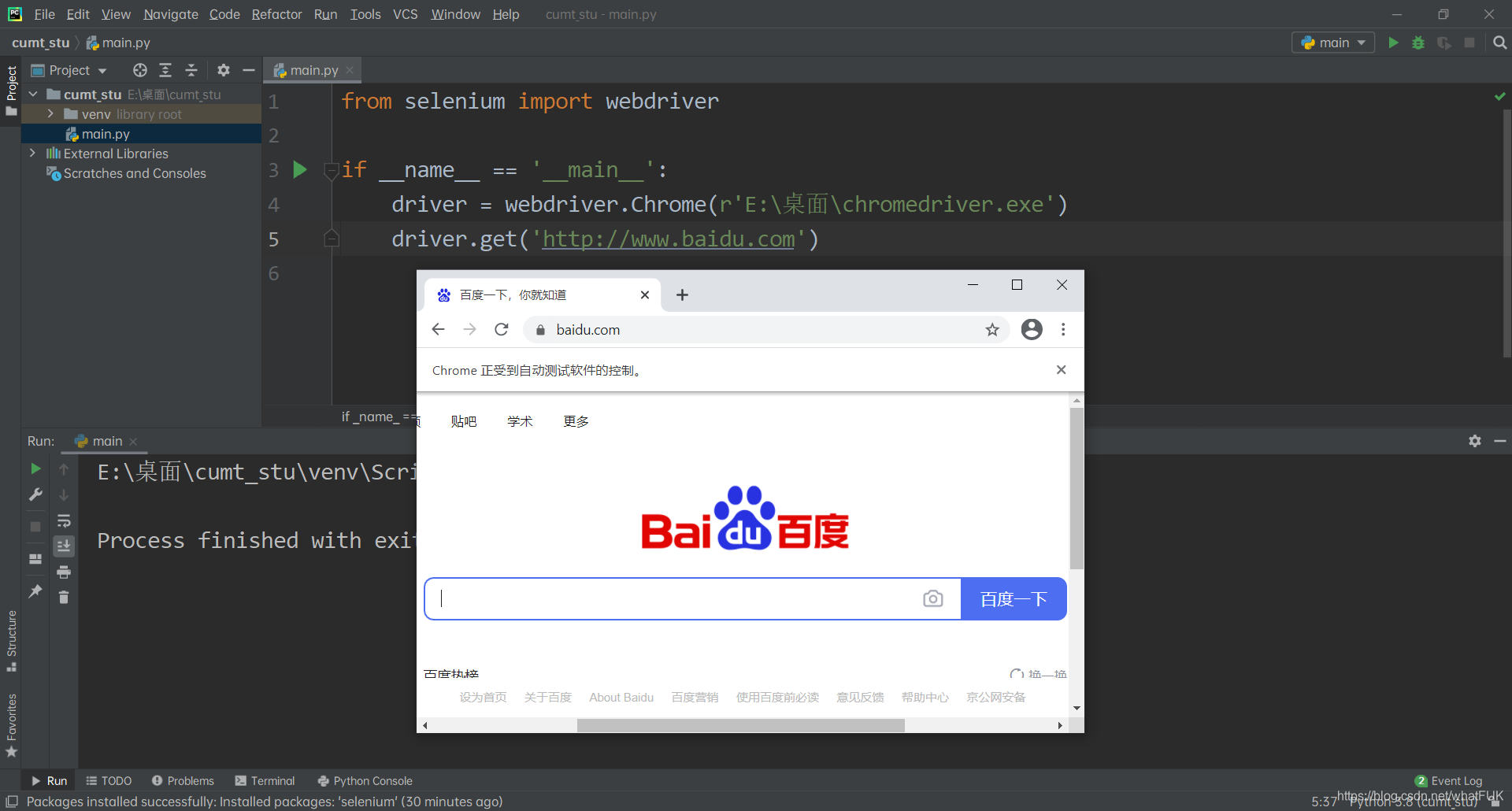Image resolution: width=1512 pixels, height=811 pixels.
Task: Expand the venv library root node
Action: tap(50, 113)
